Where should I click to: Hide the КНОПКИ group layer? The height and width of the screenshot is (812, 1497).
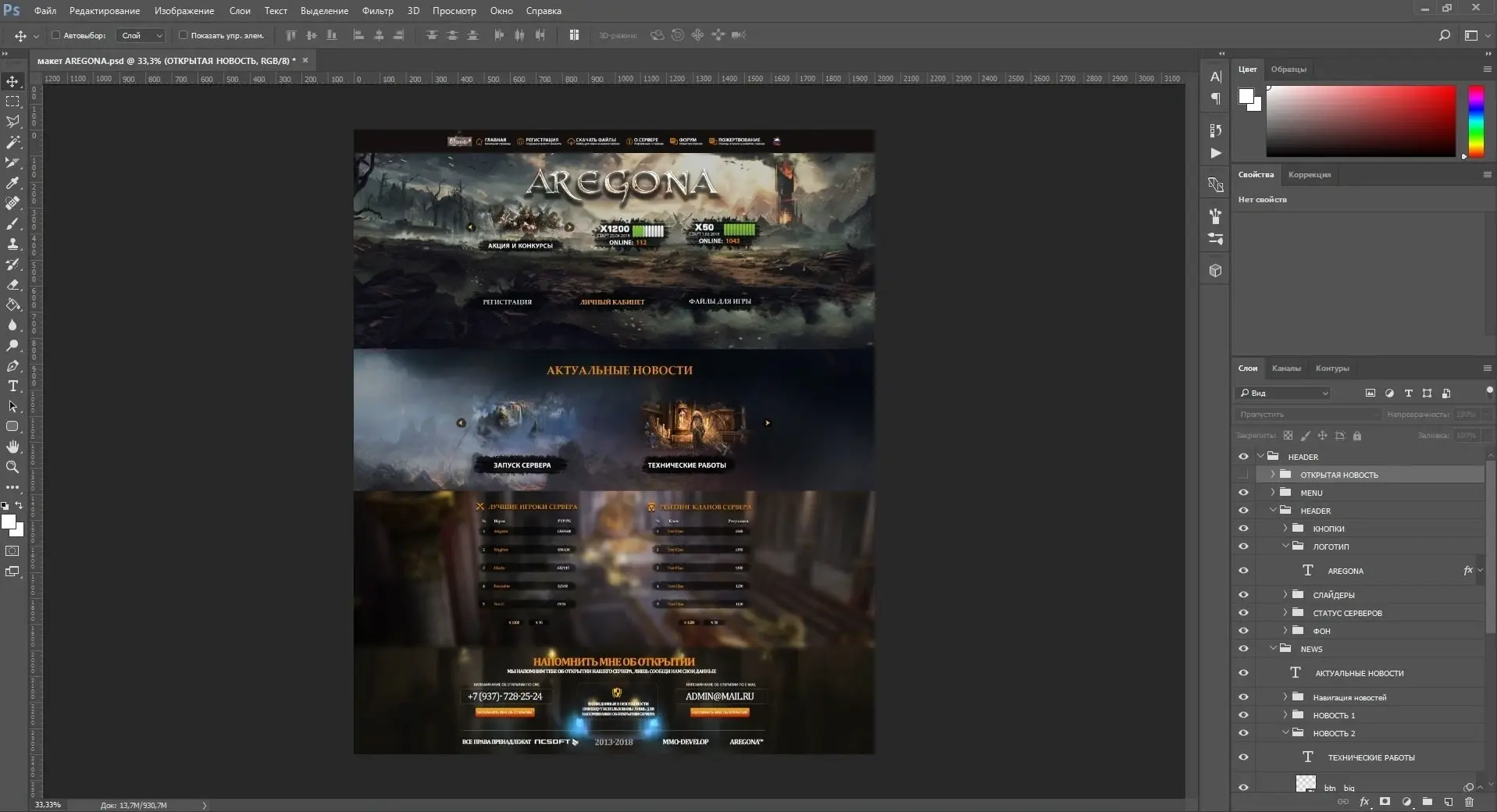point(1243,529)
